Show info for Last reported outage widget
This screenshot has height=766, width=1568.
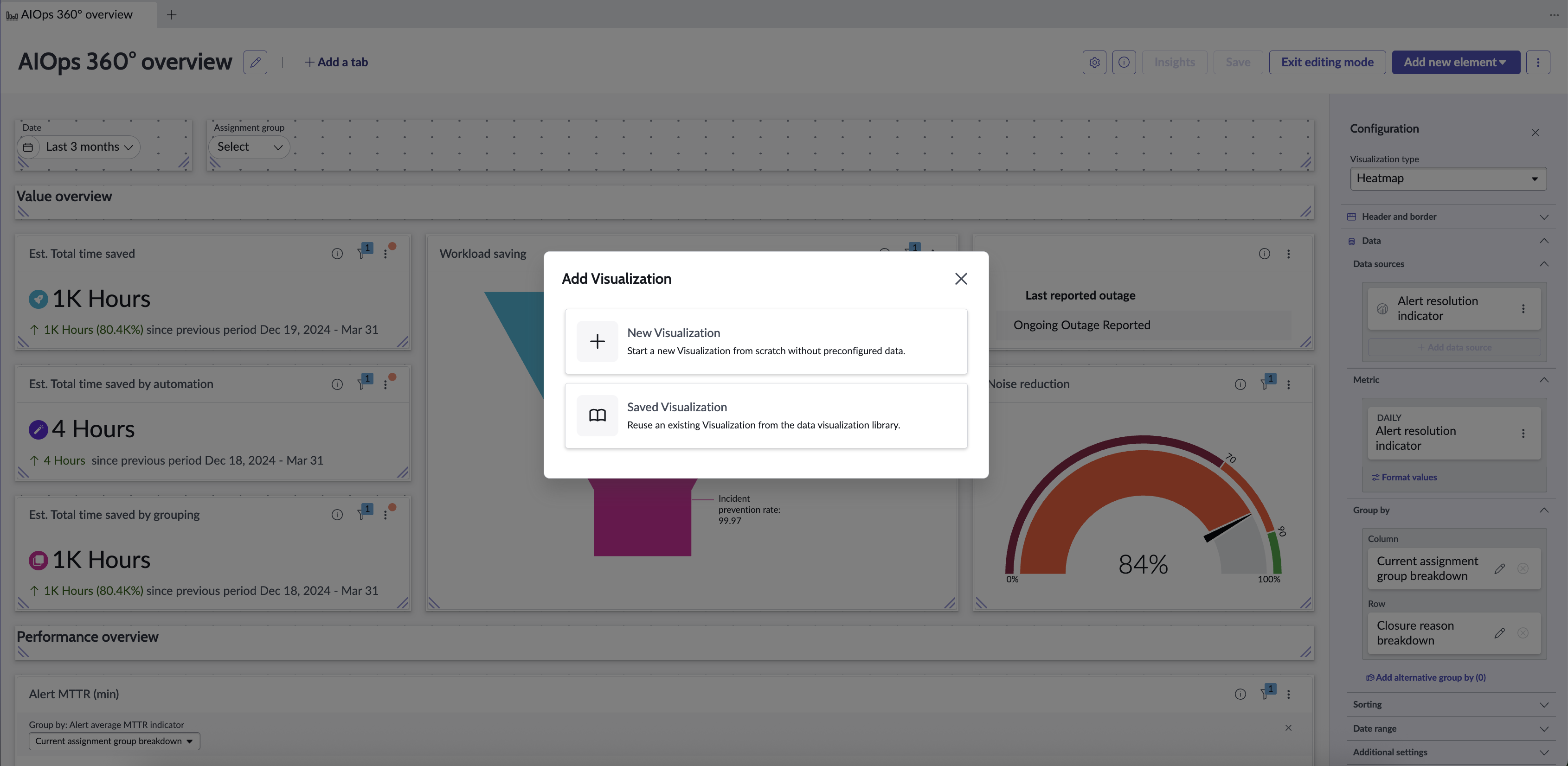pos(1264,254)
